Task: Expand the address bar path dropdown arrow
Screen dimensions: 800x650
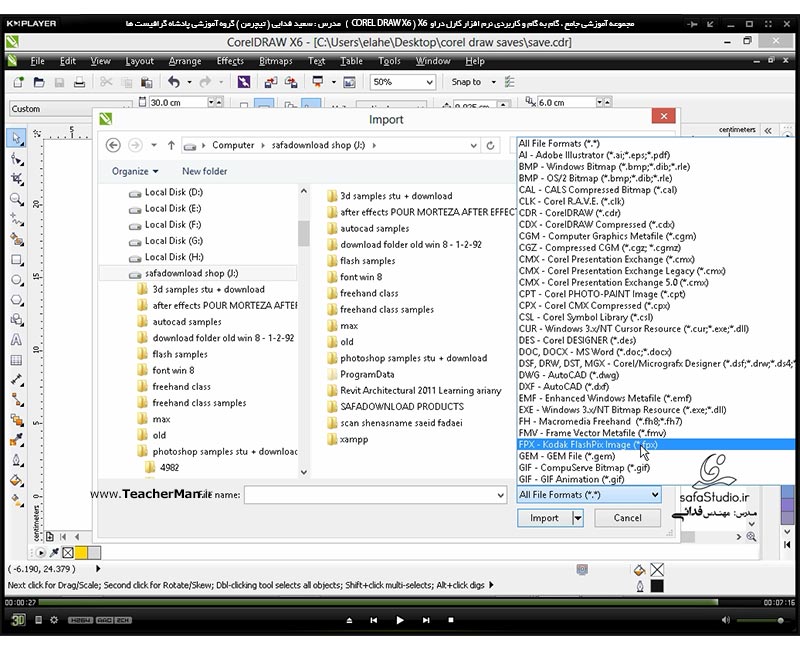Action: coord(473,145)
